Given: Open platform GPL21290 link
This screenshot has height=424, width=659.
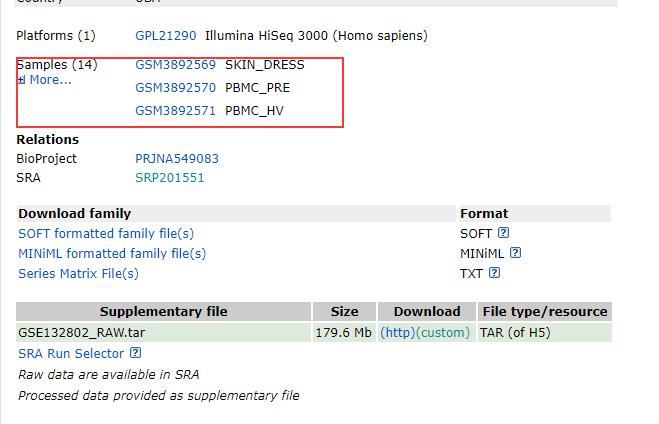Looking at the screenshot, I should 166,36.
